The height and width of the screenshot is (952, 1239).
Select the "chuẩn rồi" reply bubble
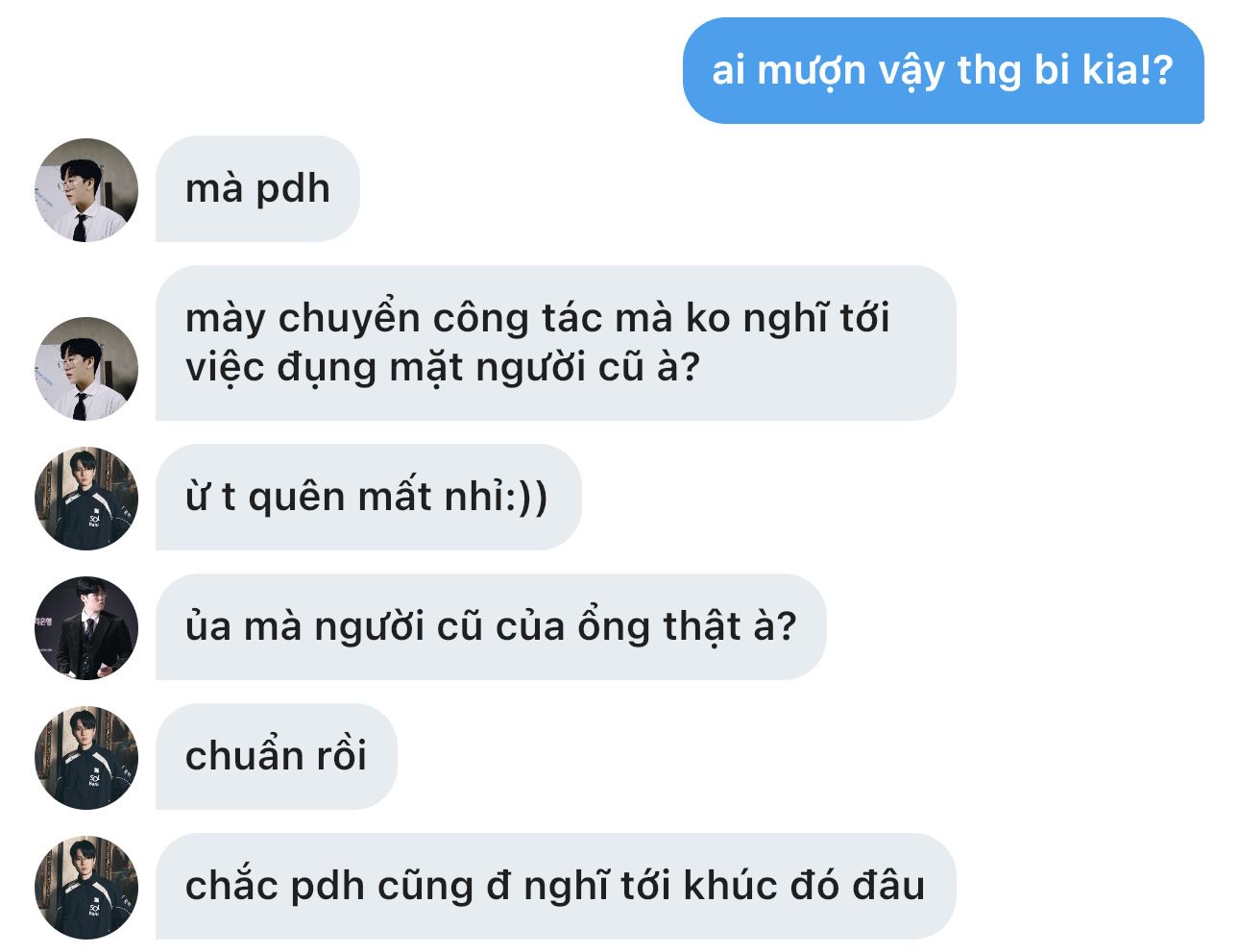277,756
